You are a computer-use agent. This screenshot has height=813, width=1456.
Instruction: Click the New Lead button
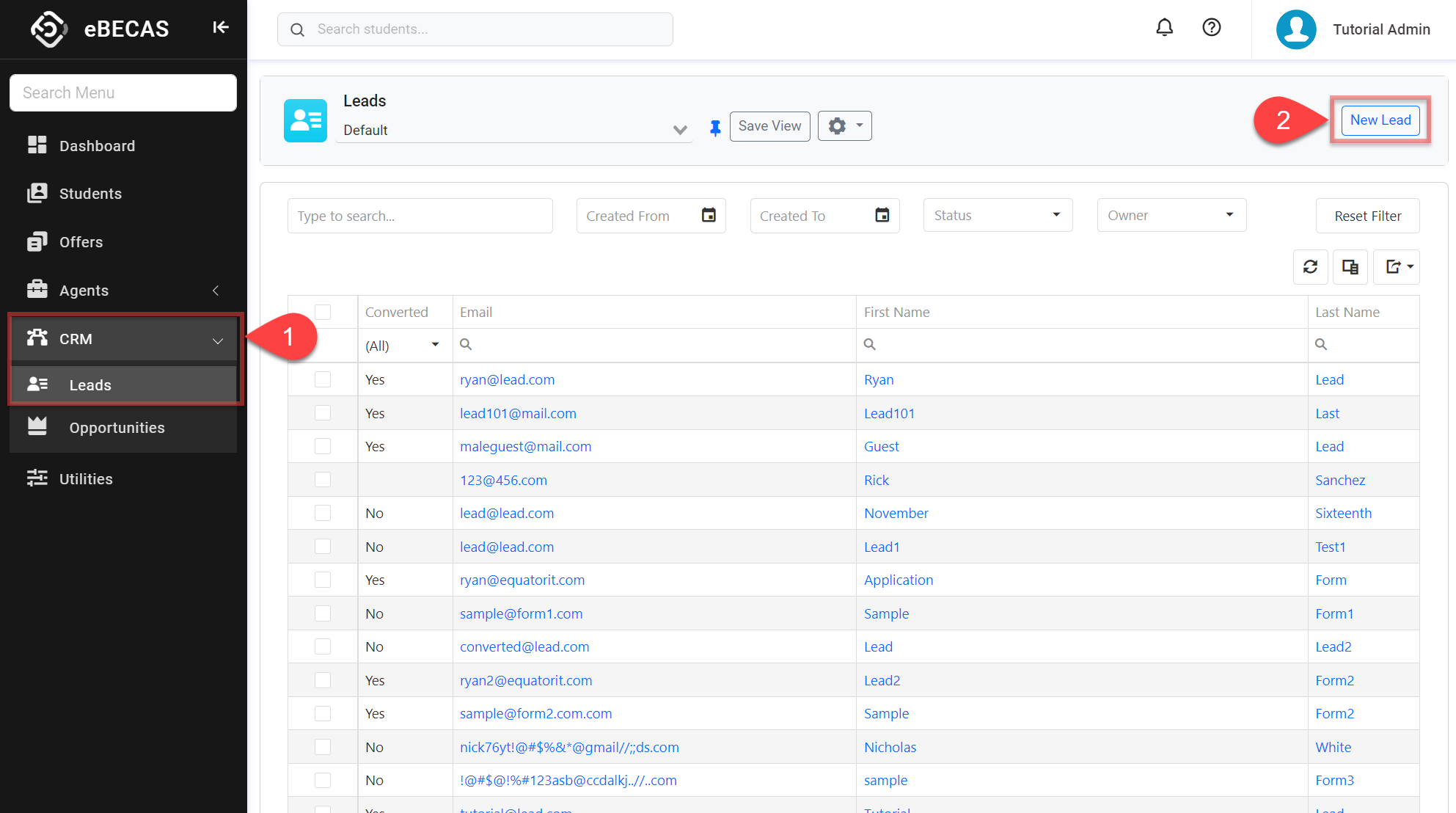pyautogui.click(x=1380, y=120)
